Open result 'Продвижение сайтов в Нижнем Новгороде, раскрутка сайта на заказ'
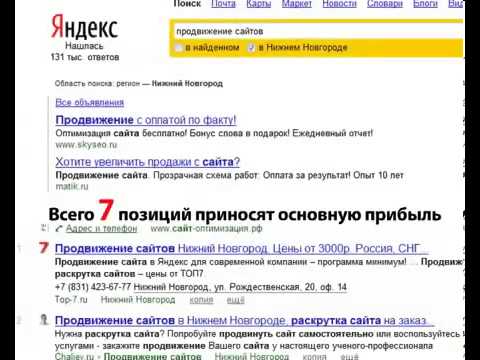480x360 pixels. click(243, 321)
